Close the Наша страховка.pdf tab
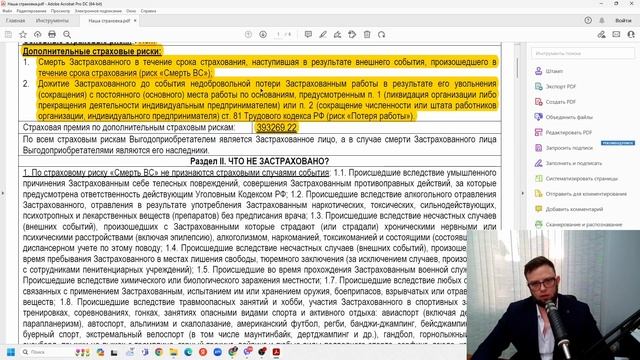640x360 pixels. (x=135, y=20)
